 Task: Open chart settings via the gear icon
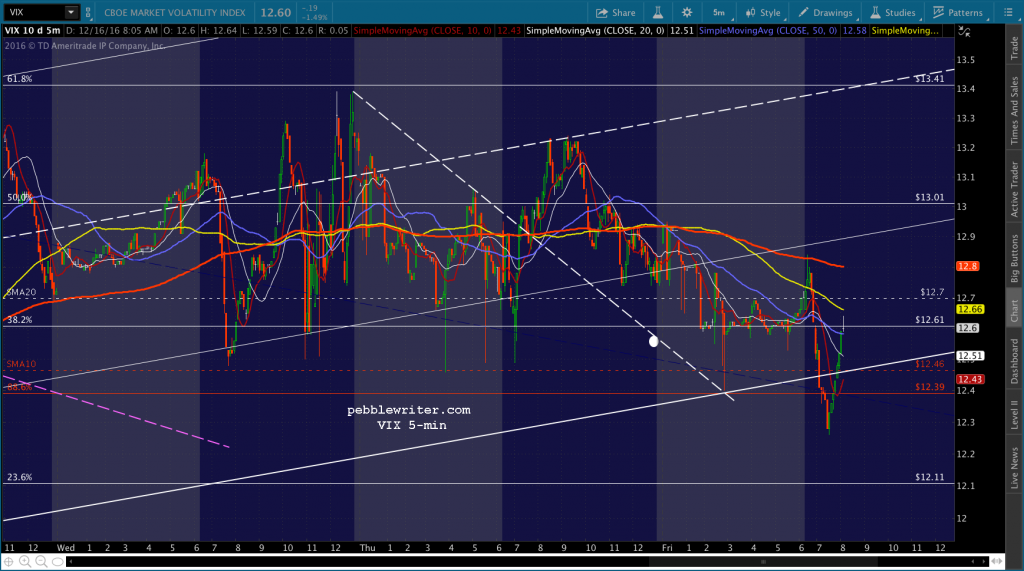687,13
